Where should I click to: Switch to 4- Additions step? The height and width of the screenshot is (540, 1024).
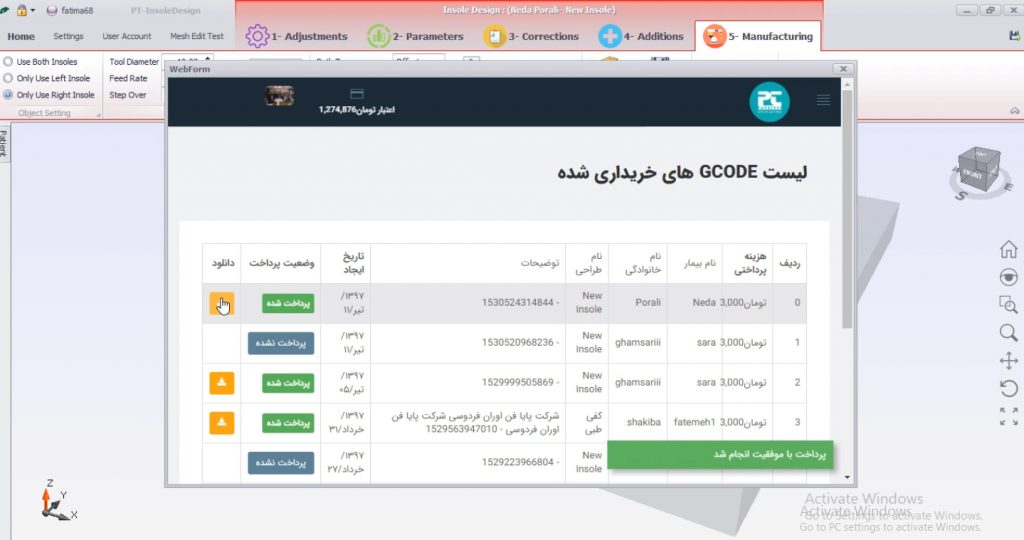641,37
